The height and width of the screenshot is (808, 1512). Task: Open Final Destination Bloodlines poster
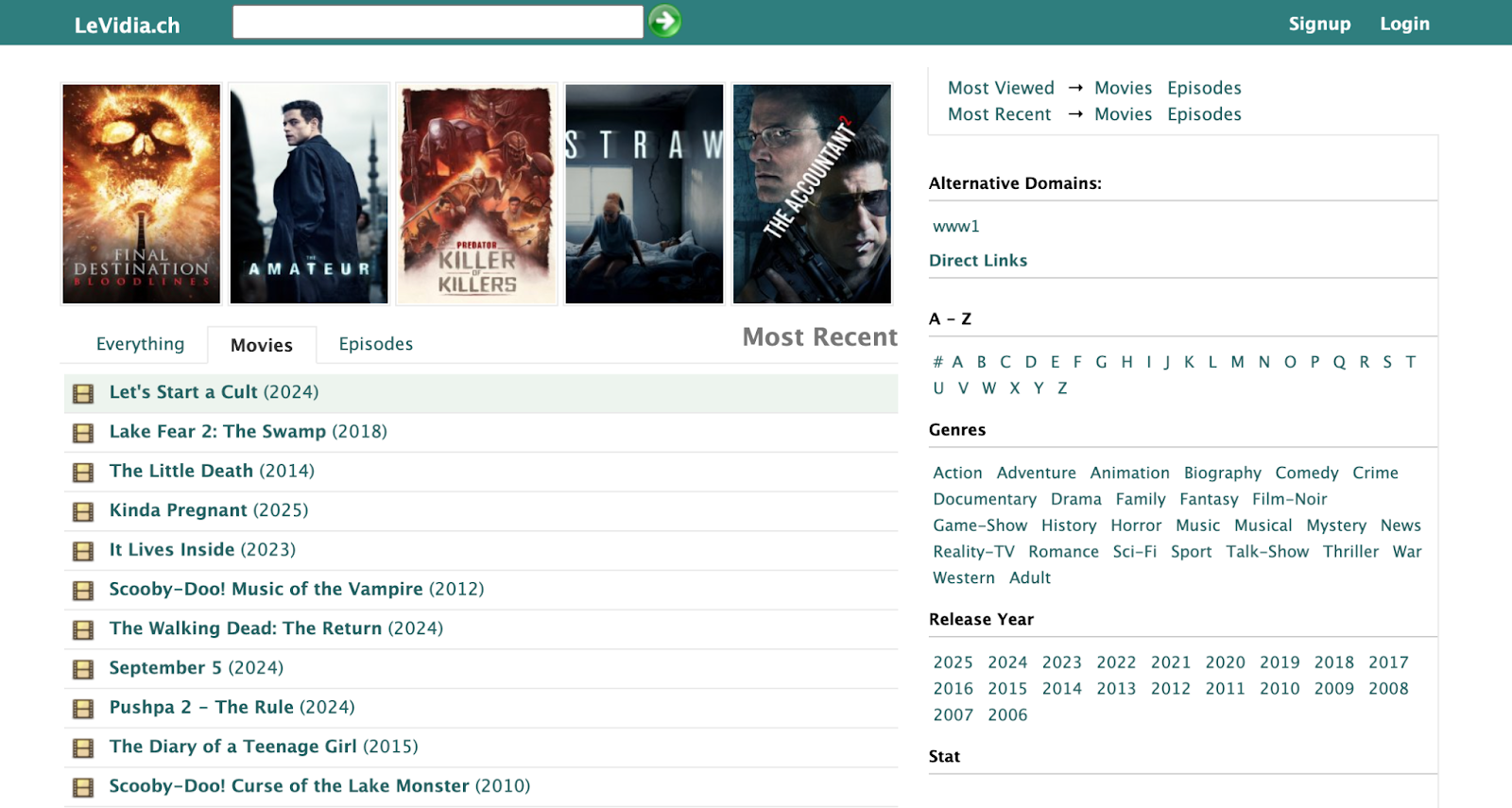click(x=142, y=194)
